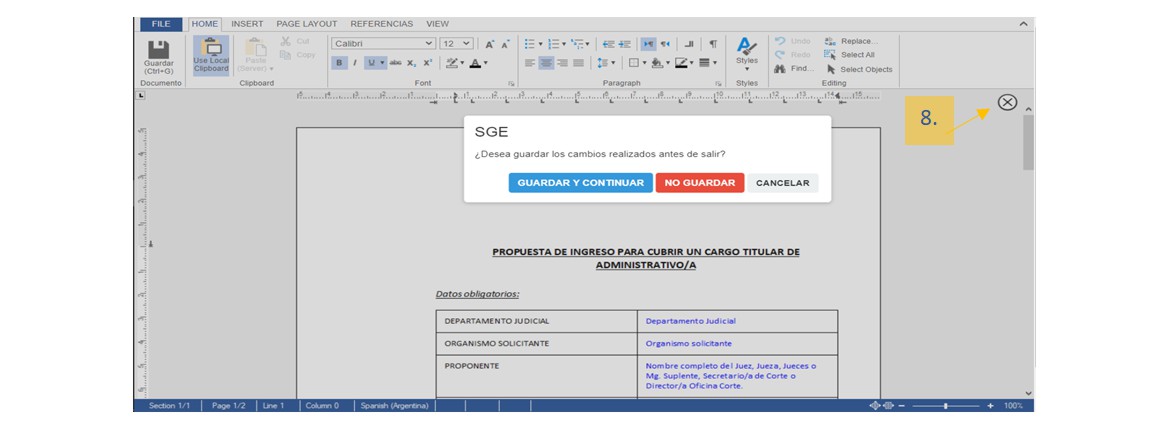Center align the paragraph
The image size is (1157, 437).
546,63
